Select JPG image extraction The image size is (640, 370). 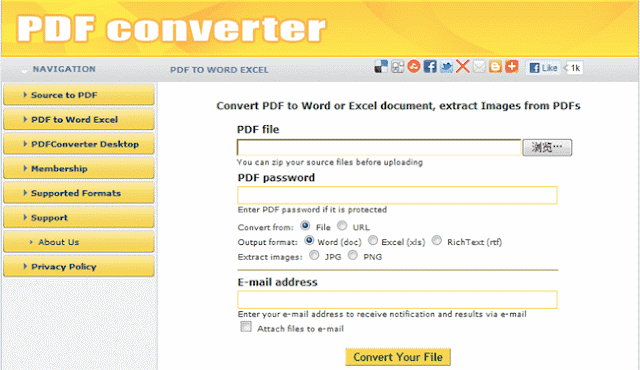click(314, 255)
